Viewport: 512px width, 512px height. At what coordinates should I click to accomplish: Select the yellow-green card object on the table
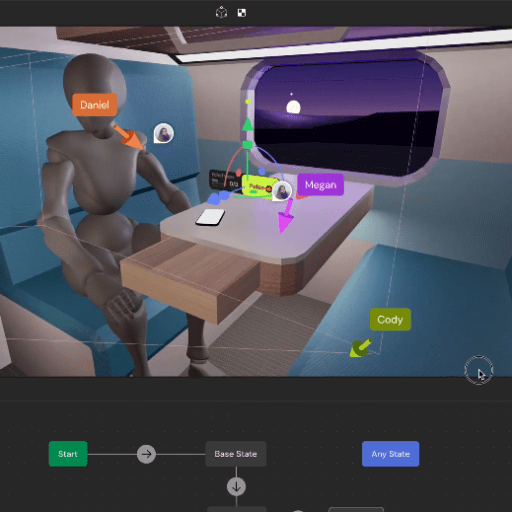[x=258, y=186]
